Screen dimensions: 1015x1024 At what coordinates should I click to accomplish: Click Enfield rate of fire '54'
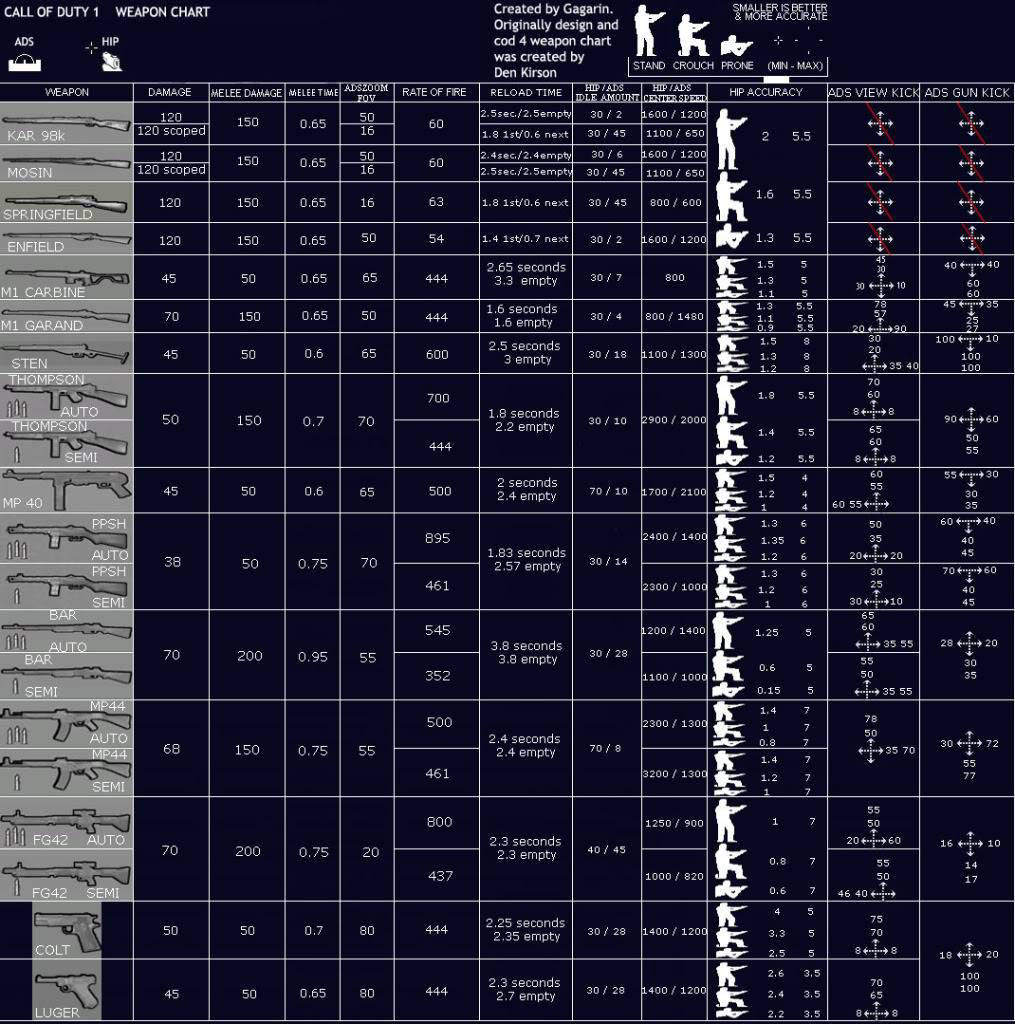point(436,238)
